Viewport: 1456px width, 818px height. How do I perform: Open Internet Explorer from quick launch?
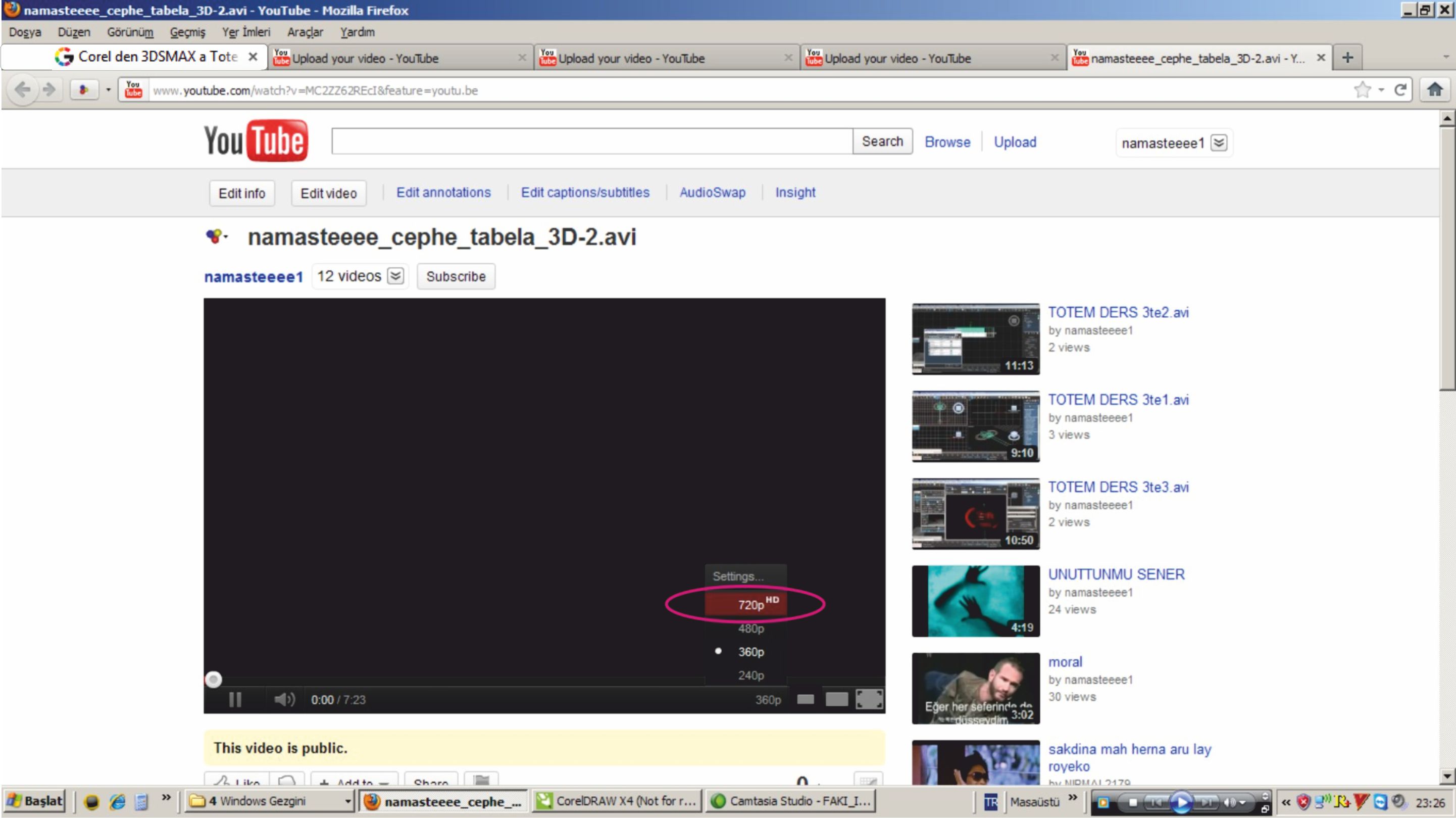click(x=117, y=802)
